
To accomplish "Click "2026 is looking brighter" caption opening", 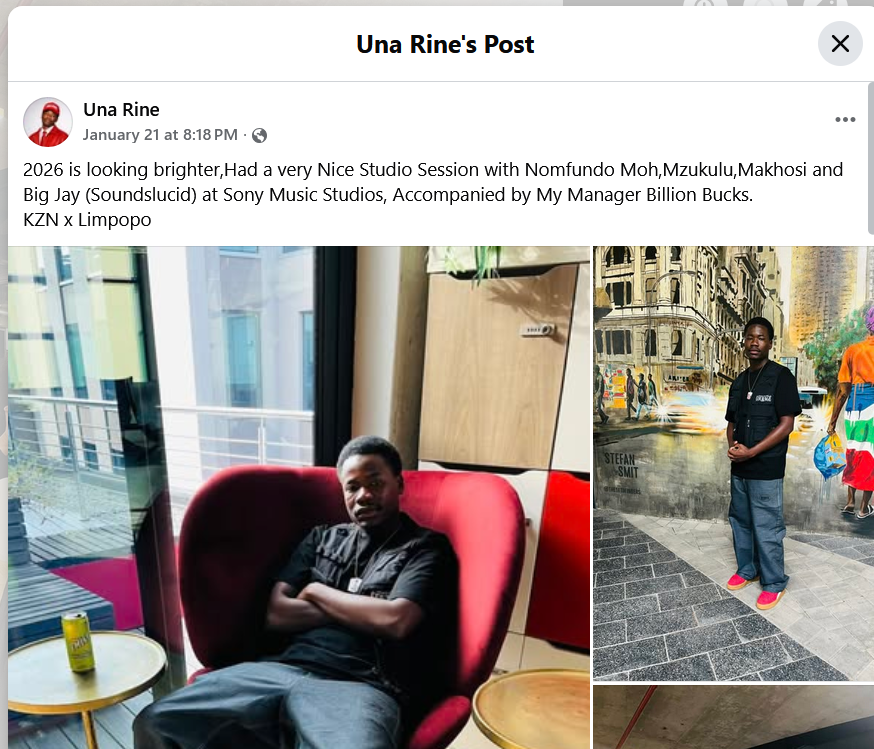I will 122,169.
